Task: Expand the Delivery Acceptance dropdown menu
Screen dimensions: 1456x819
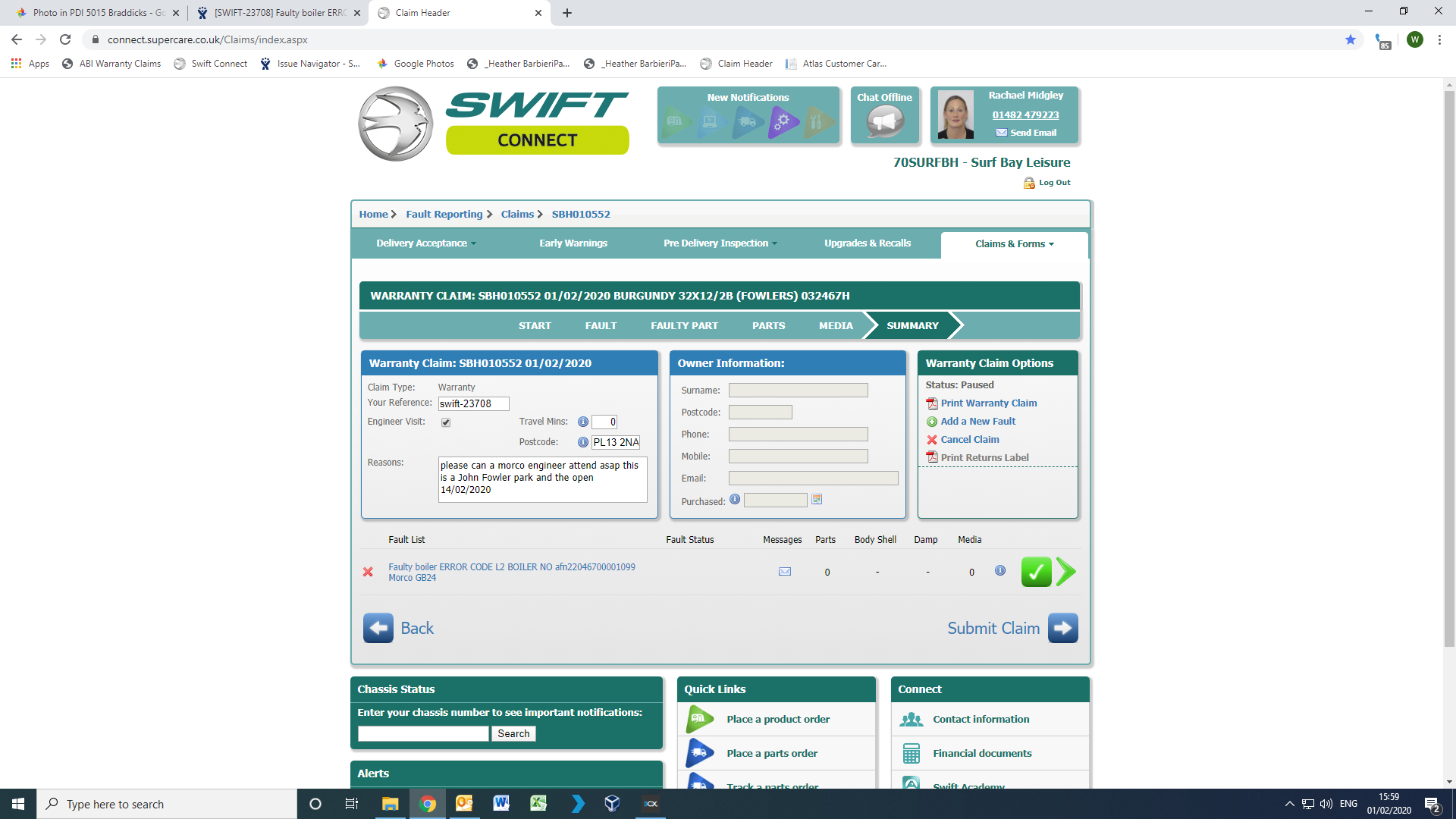Action: pos(426,243)
